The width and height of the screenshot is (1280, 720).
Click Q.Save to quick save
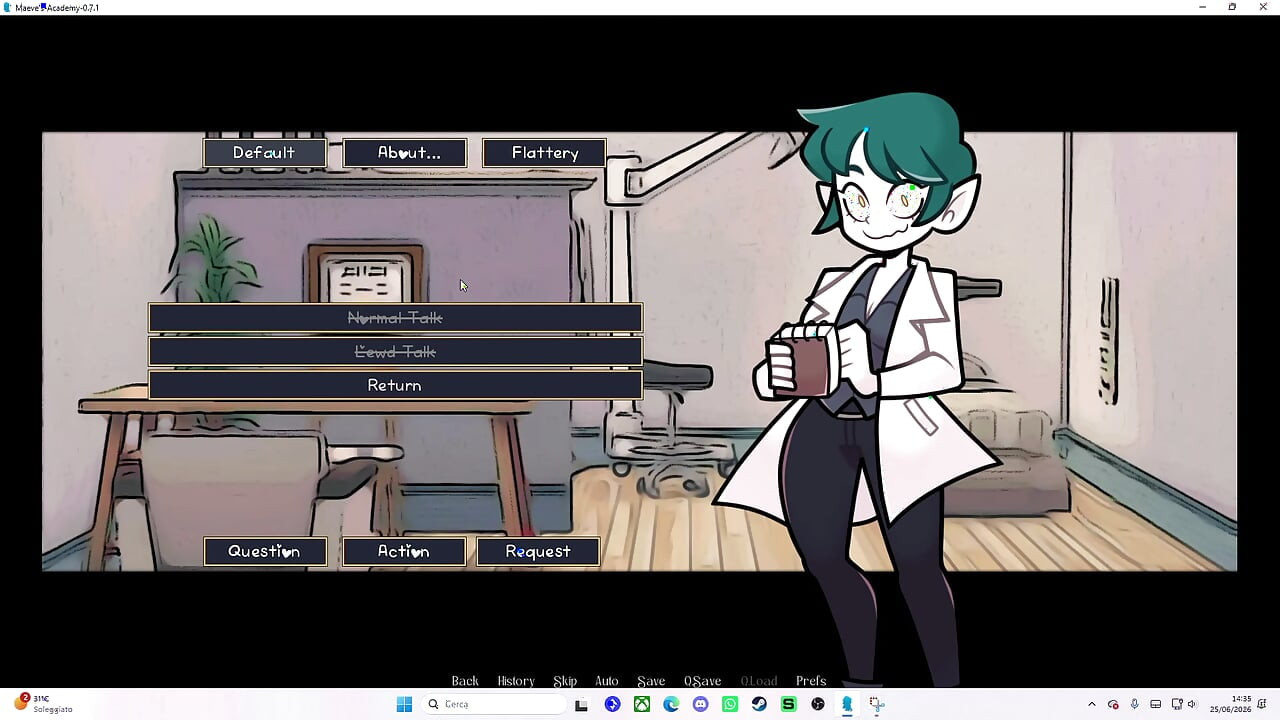pyautogui.click(x=702, y=681)
